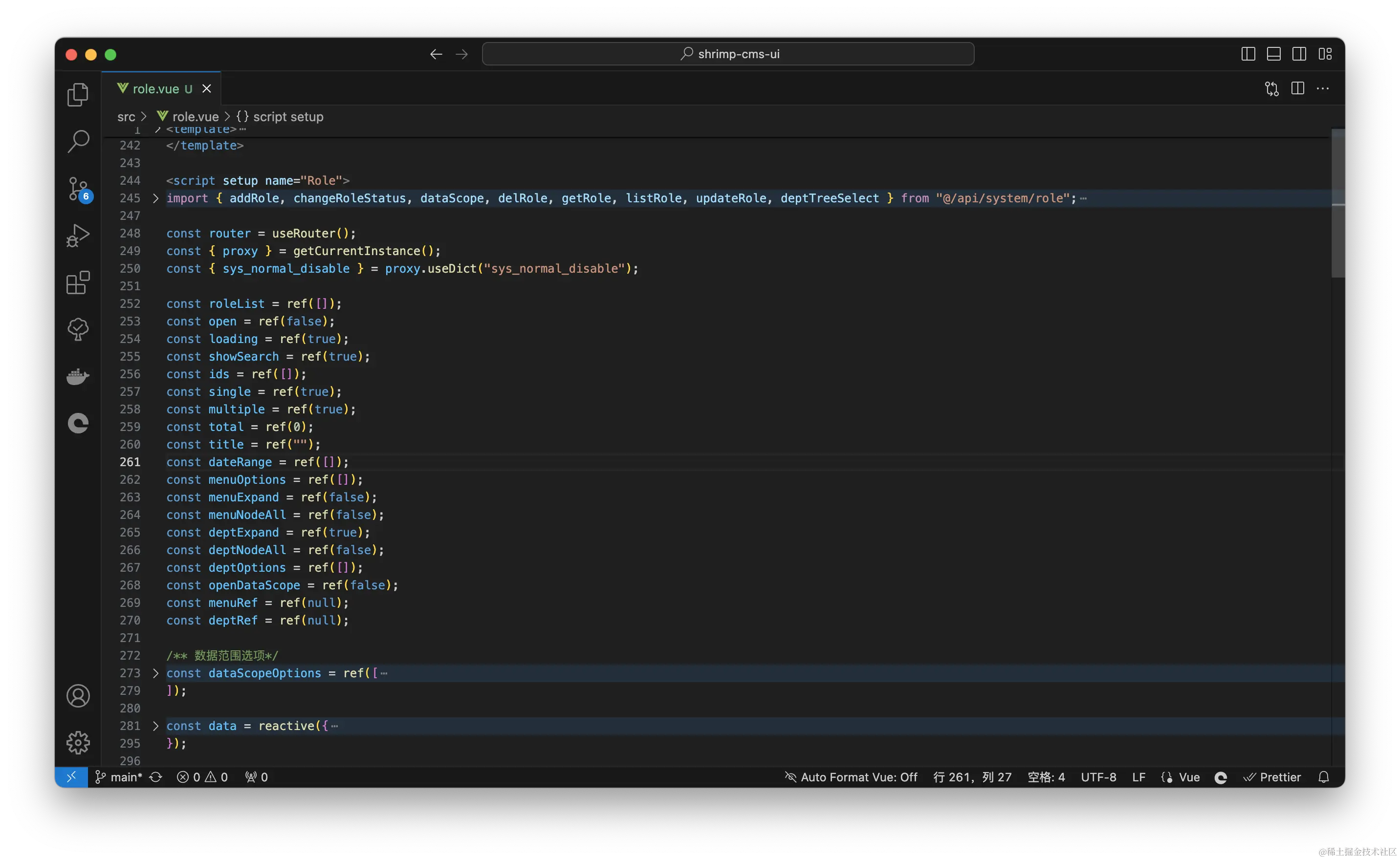Click the Prettier formatter status
This screenshot has height=860, width=1400.
pyautogui.click(x=1272, y=777)
